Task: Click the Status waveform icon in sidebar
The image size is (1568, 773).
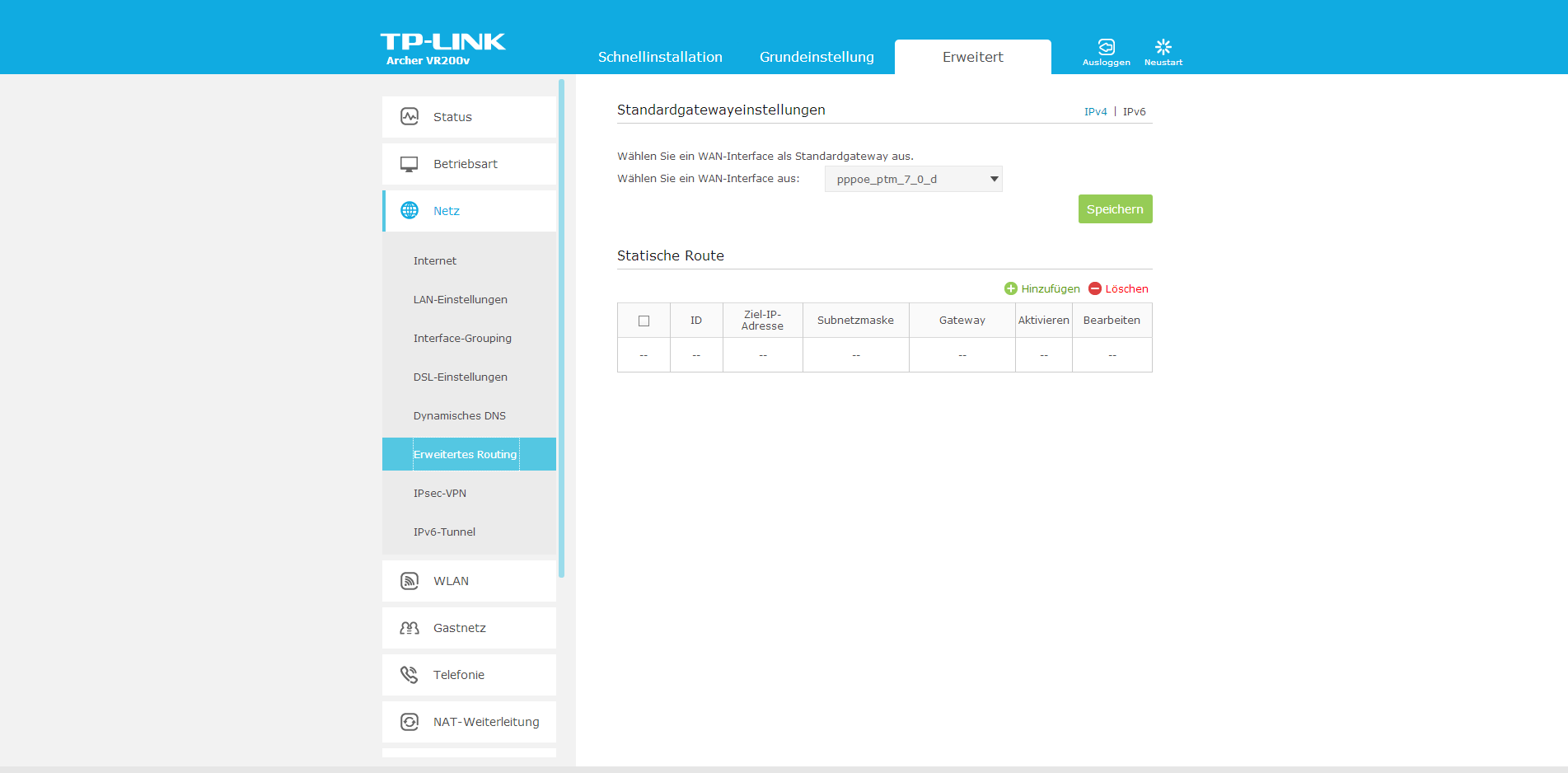Action: [410, 117]
